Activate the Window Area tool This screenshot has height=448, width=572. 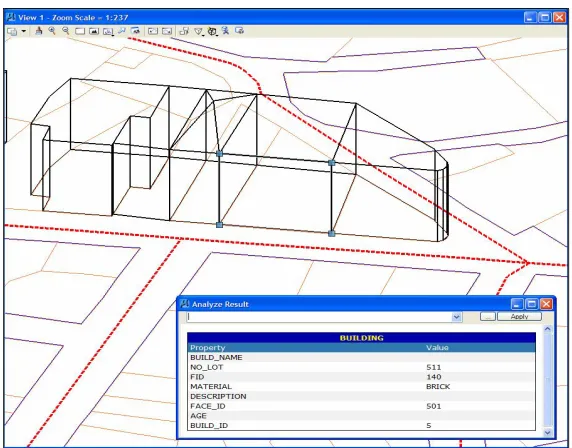tap(80, 31)
